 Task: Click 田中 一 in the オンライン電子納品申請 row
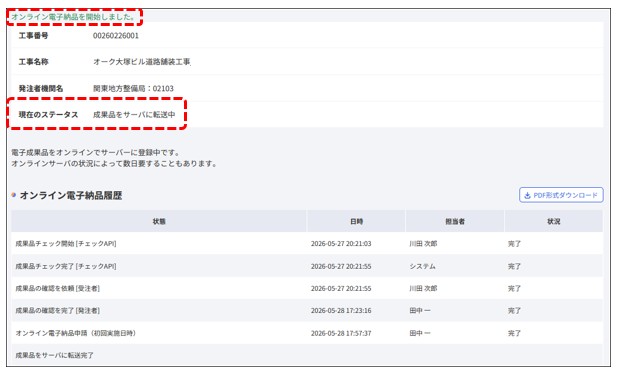coord(420,333)
